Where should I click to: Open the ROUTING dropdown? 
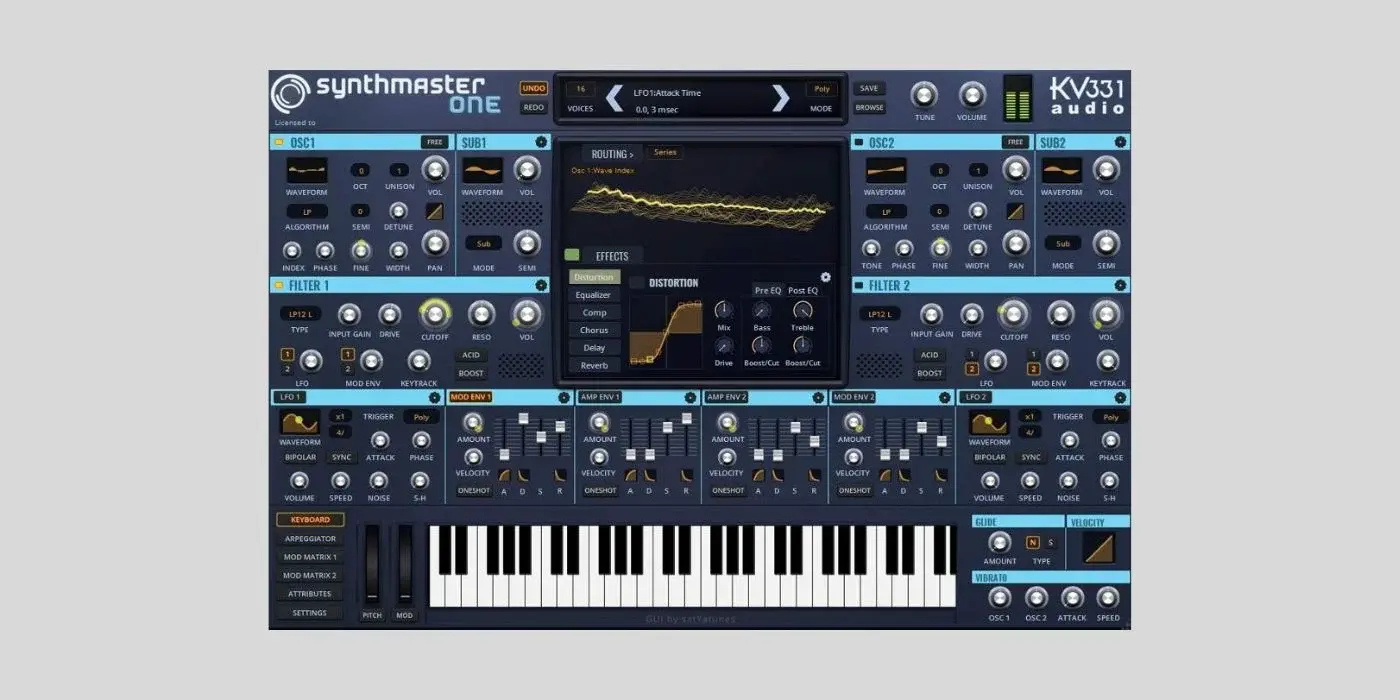(x=613, y=151)
